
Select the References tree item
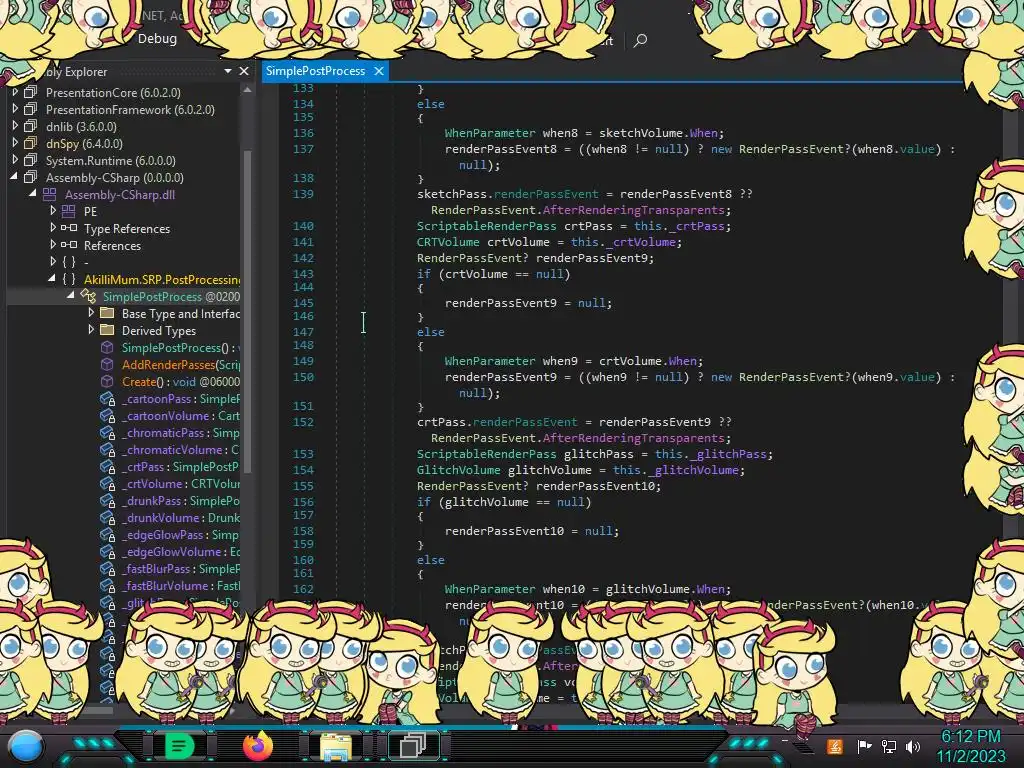coord(112,246)
